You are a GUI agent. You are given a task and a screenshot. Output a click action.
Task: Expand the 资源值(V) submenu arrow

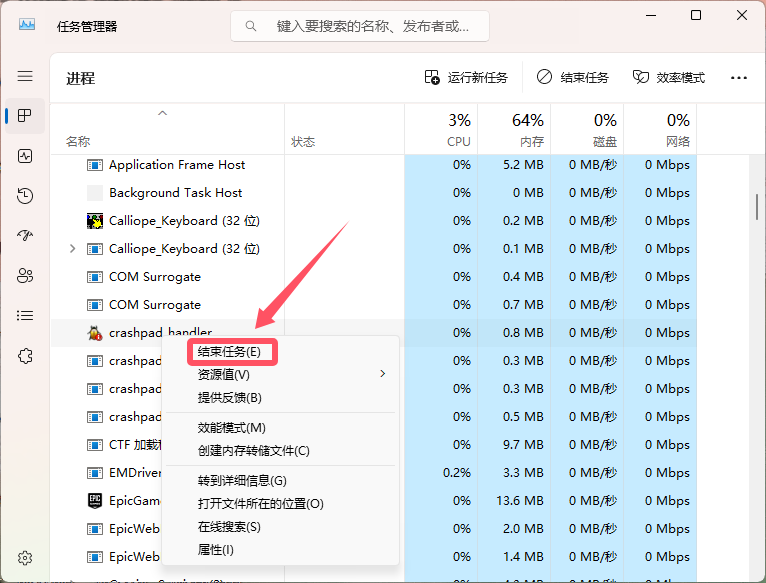pyautogui.click(x=383, y=374)
